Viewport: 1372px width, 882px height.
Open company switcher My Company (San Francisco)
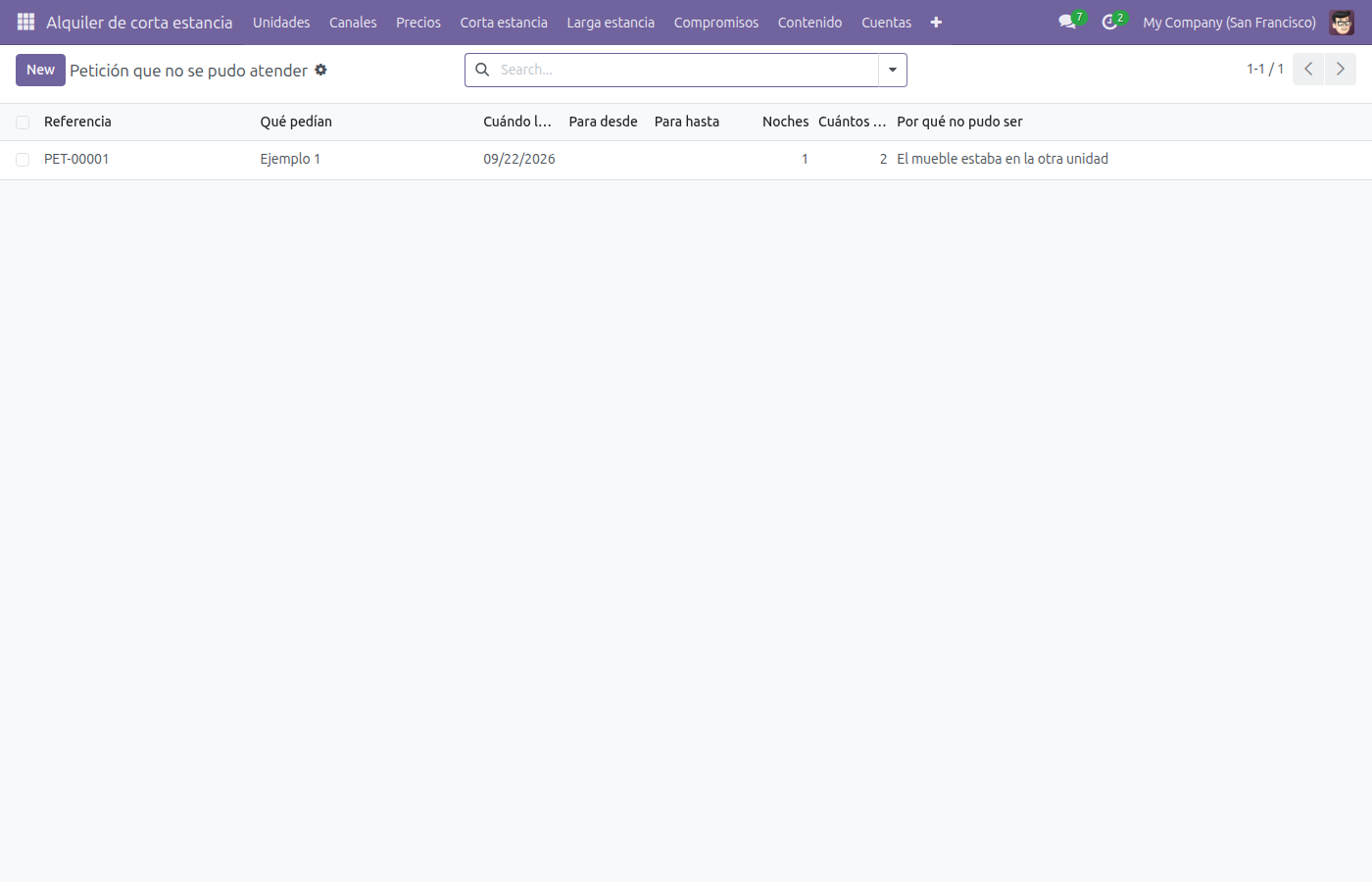point(1229,23)
